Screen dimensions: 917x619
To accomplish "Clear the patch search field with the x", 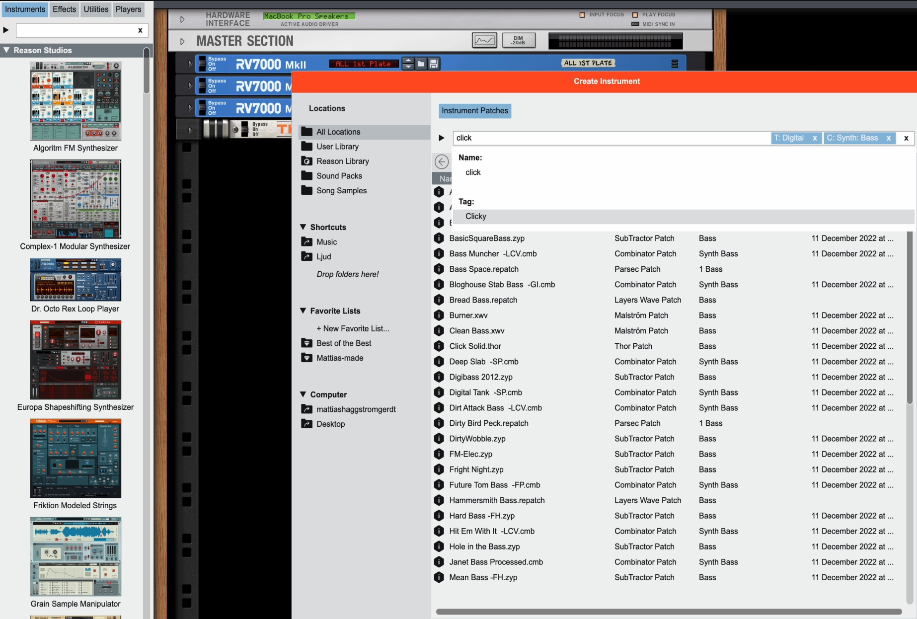I will pyautogui.click(x=906, y=139).
